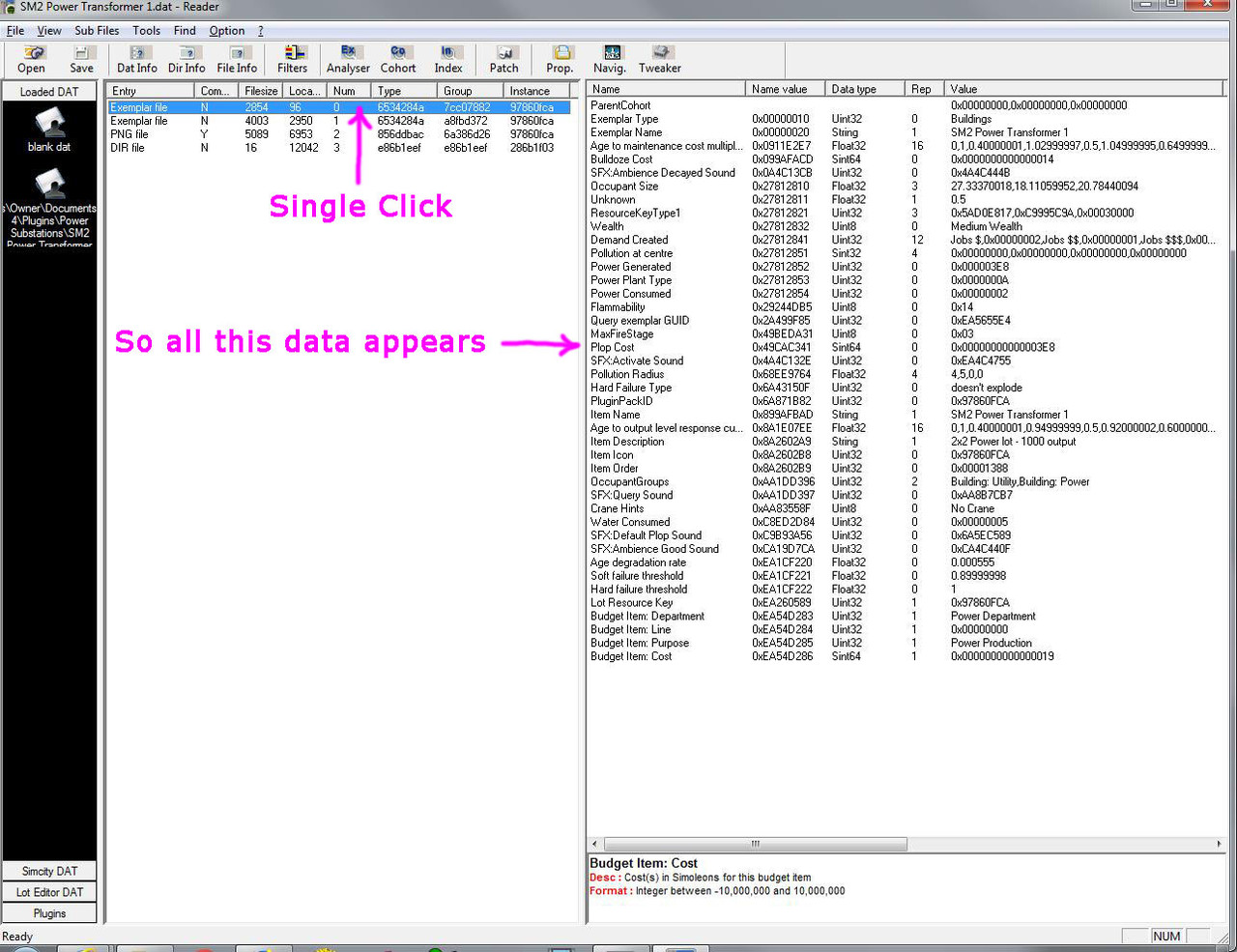Select the highlighted first Exemplar file entry

(x=338, y=107)
